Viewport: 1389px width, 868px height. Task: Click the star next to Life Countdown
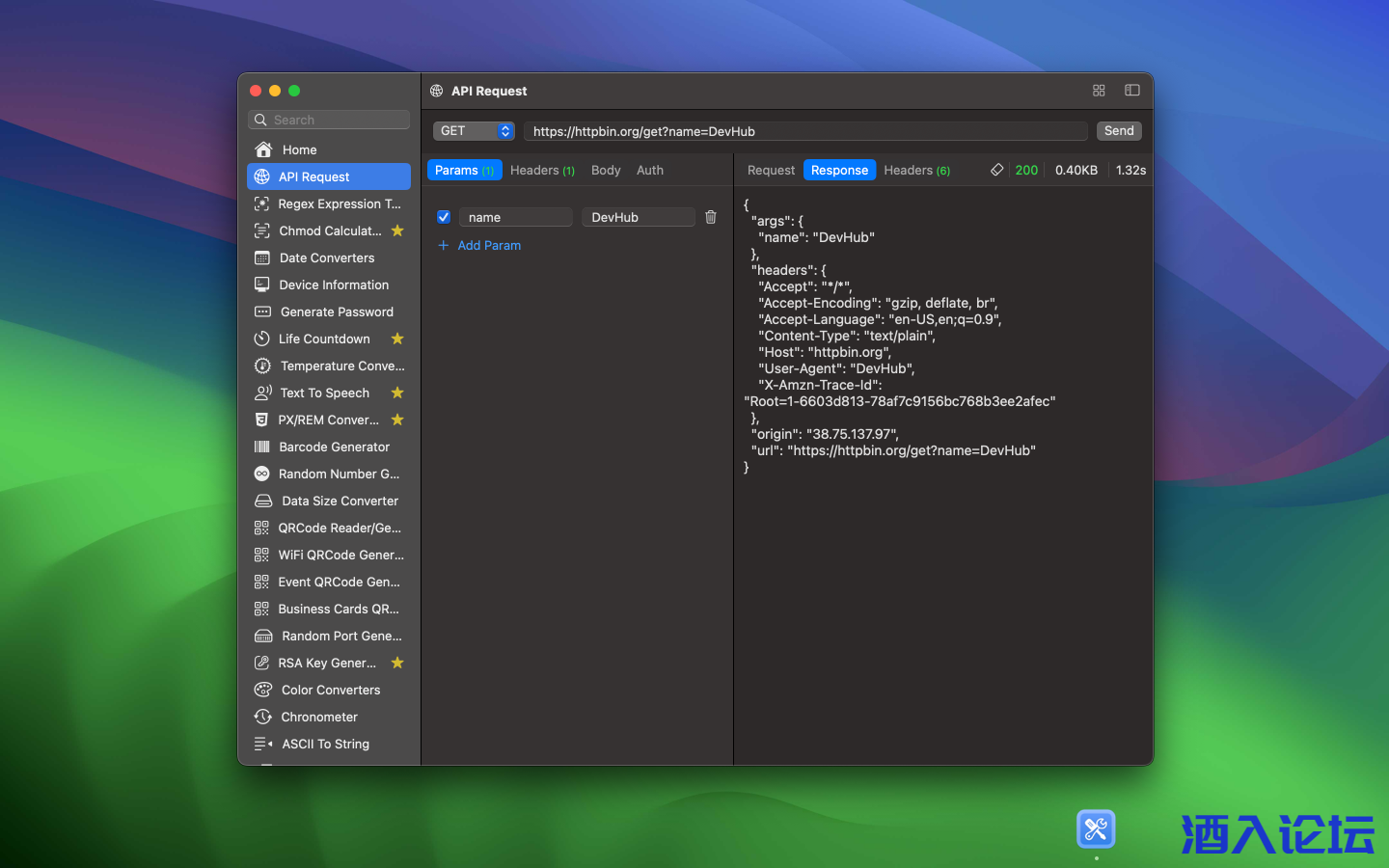pos(397,339)
